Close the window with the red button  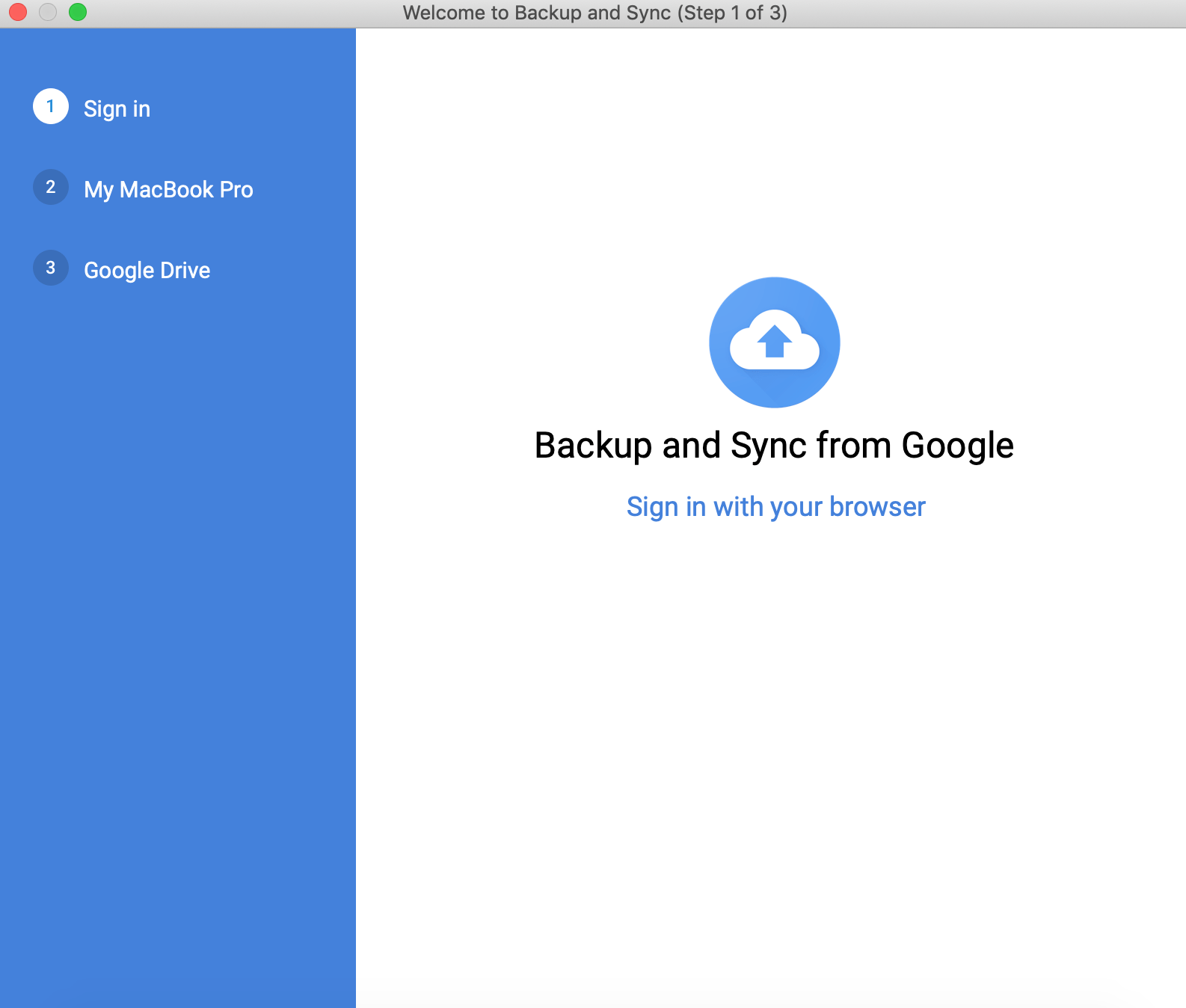click(18, 12)
